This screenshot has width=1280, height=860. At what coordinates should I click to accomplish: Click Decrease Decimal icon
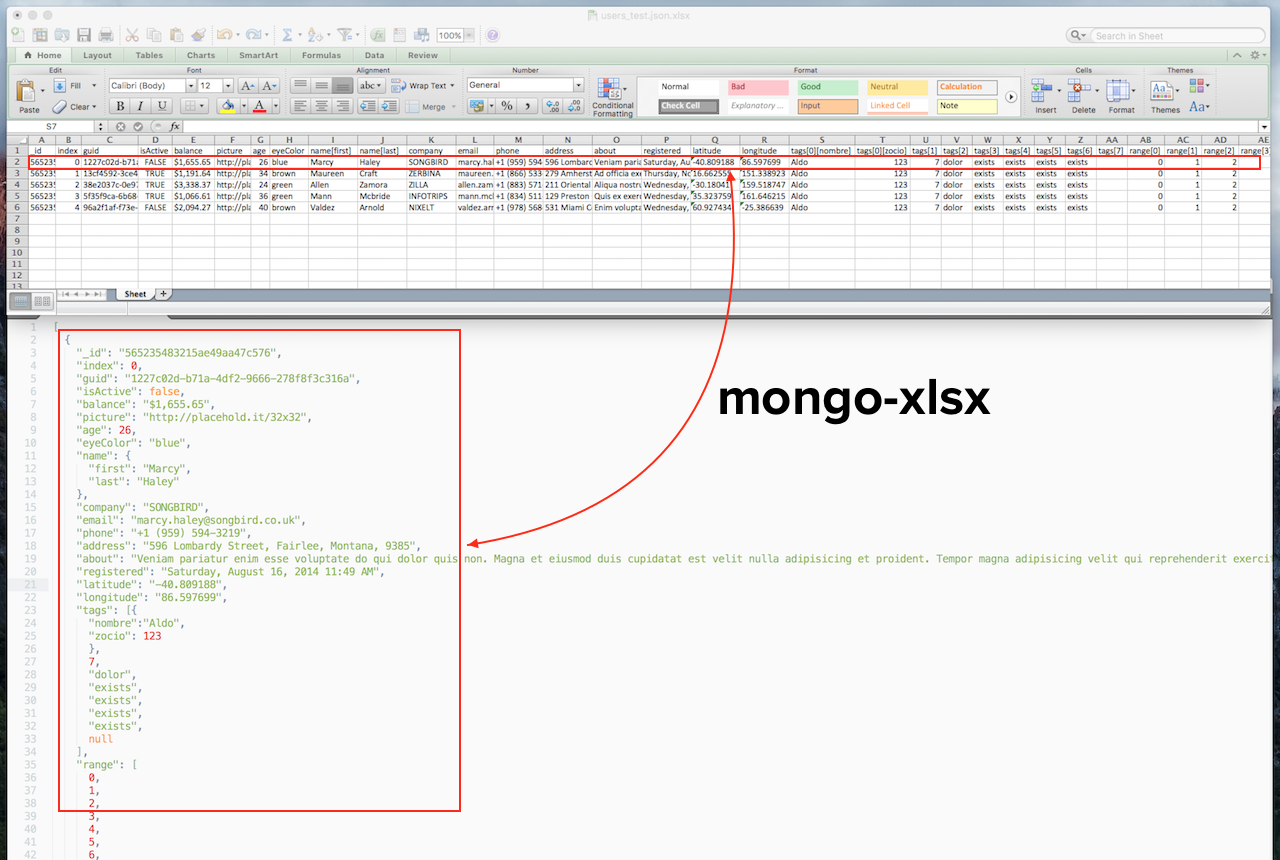[x=574, y=106]
